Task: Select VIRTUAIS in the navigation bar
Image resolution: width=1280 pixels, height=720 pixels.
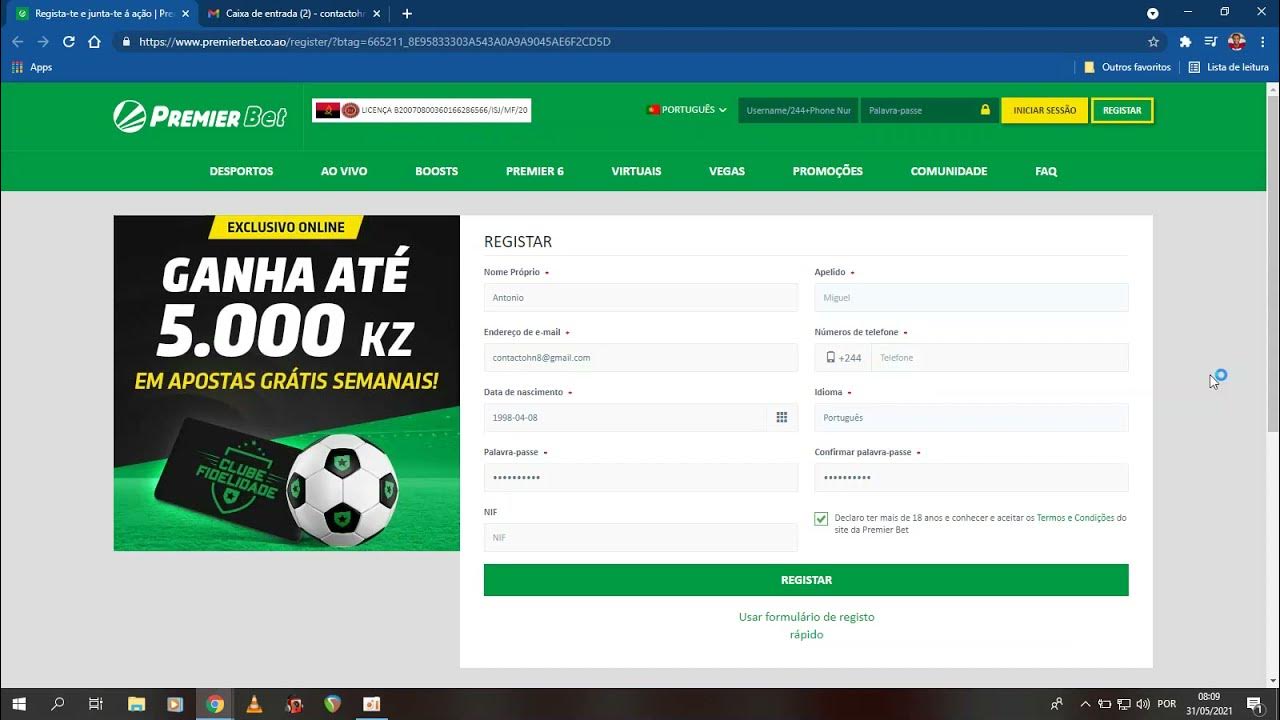Action: click(x=636, y=171)
